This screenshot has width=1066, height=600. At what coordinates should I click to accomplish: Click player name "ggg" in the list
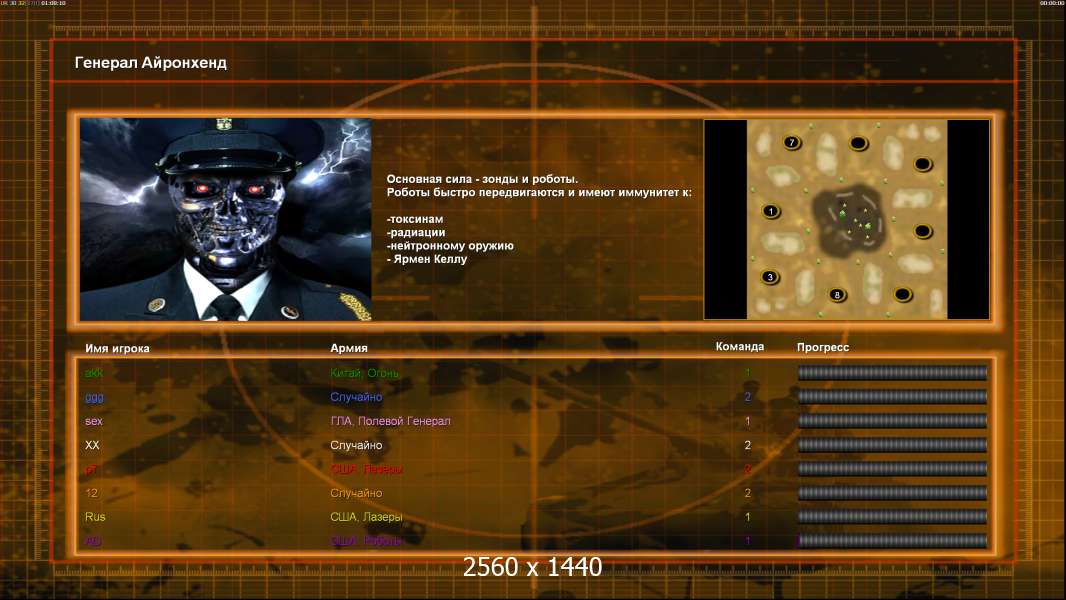click(94, 397)
